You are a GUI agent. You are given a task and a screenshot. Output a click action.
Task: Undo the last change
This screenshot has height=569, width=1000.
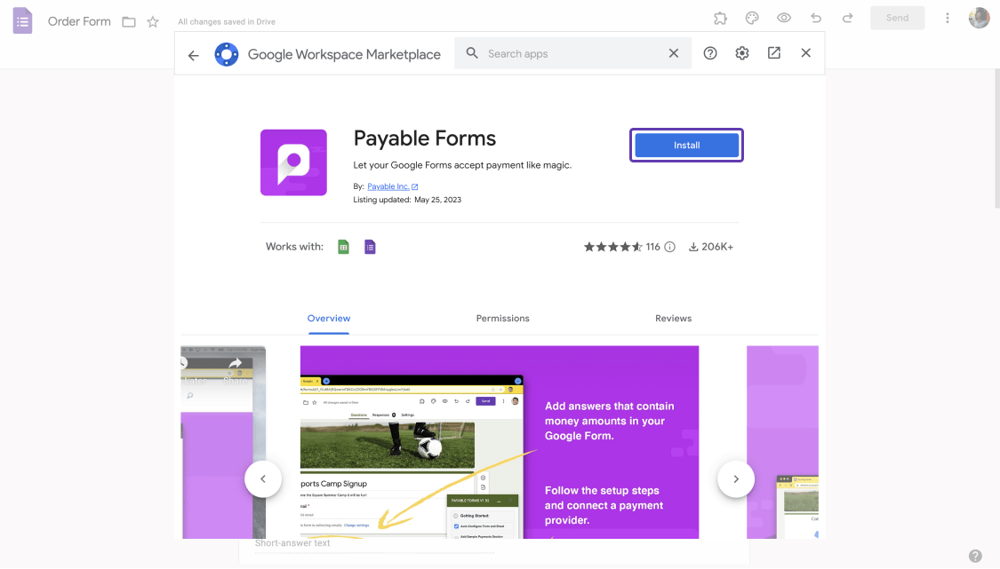pyautogui.click(x=816, y=18)
